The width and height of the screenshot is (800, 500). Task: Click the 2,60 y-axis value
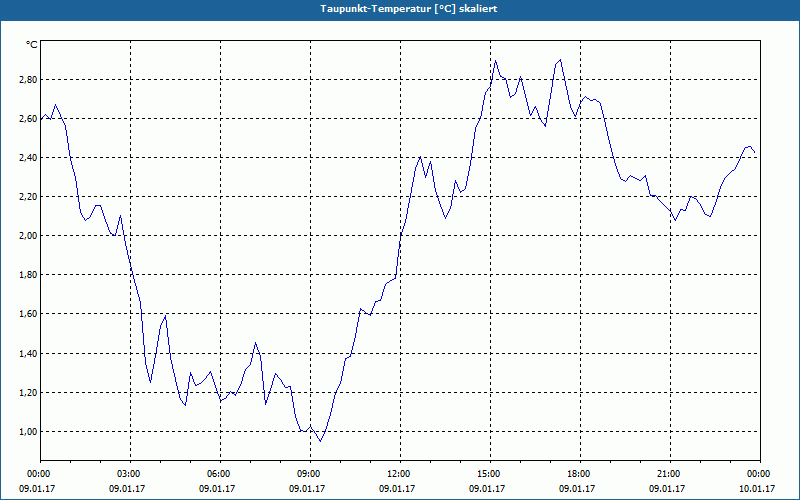click(x=28, y=119)
